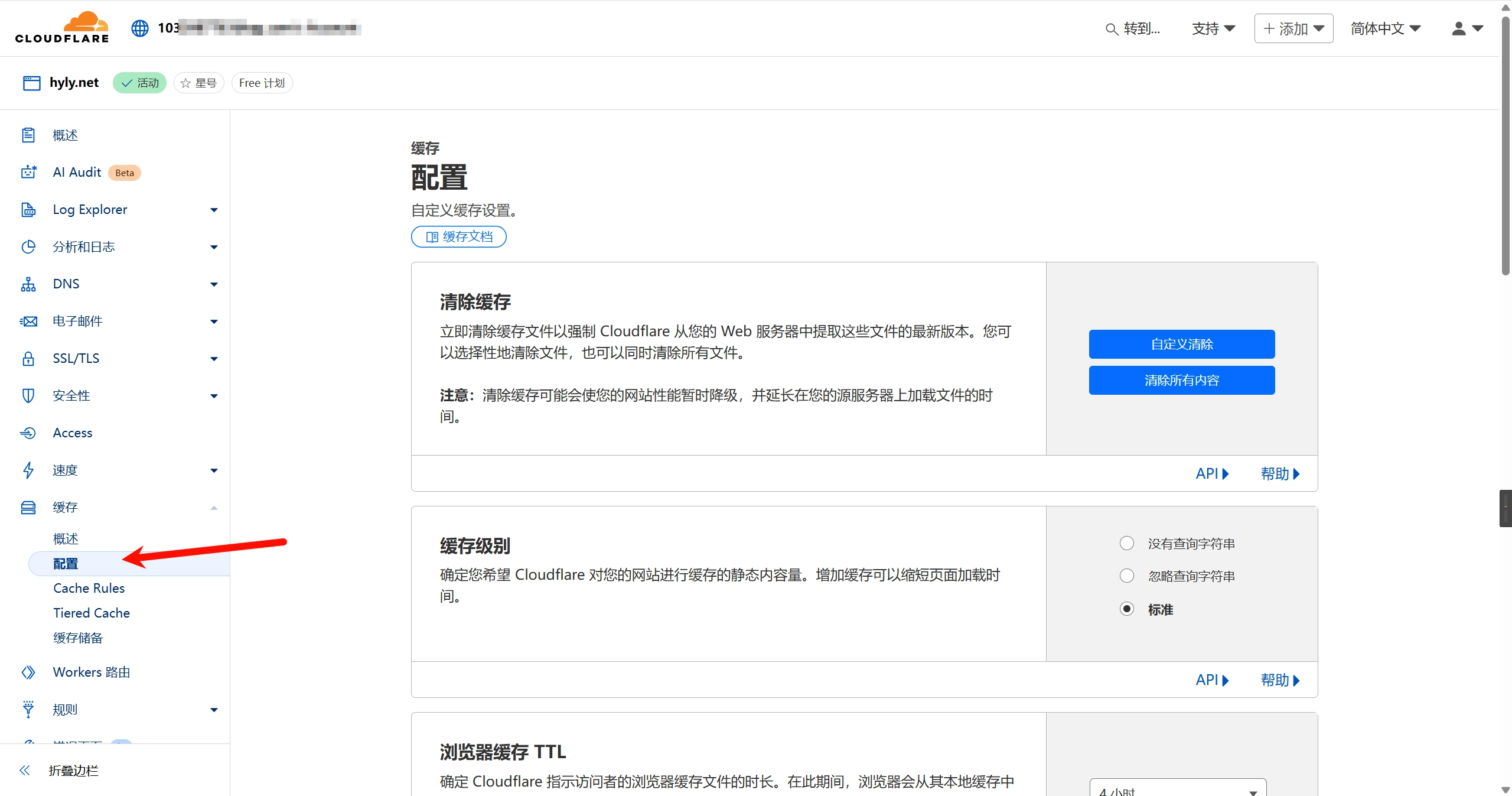Click the Access arrow icon
Screen dimensions: 1512x796
pyautogui.click(x=28, y=433)
